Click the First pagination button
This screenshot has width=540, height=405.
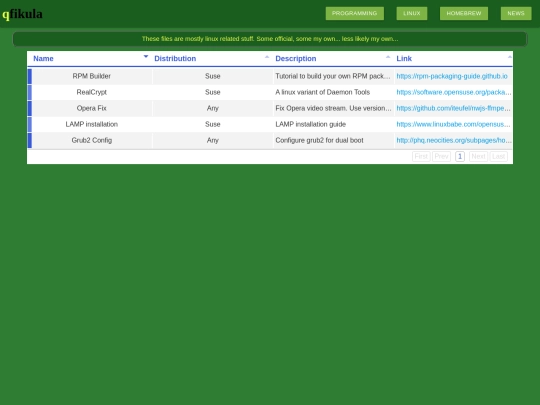click(421, 157)
